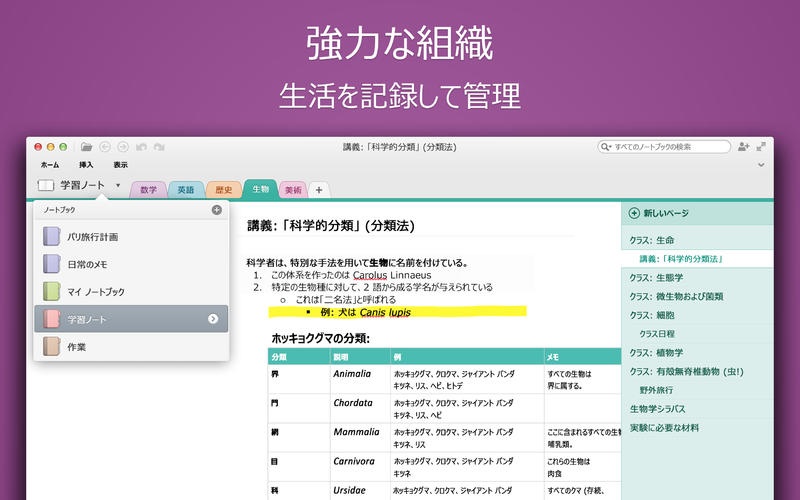
Task: Switch to the 歴史 section tab
Action: pos(223,190)
